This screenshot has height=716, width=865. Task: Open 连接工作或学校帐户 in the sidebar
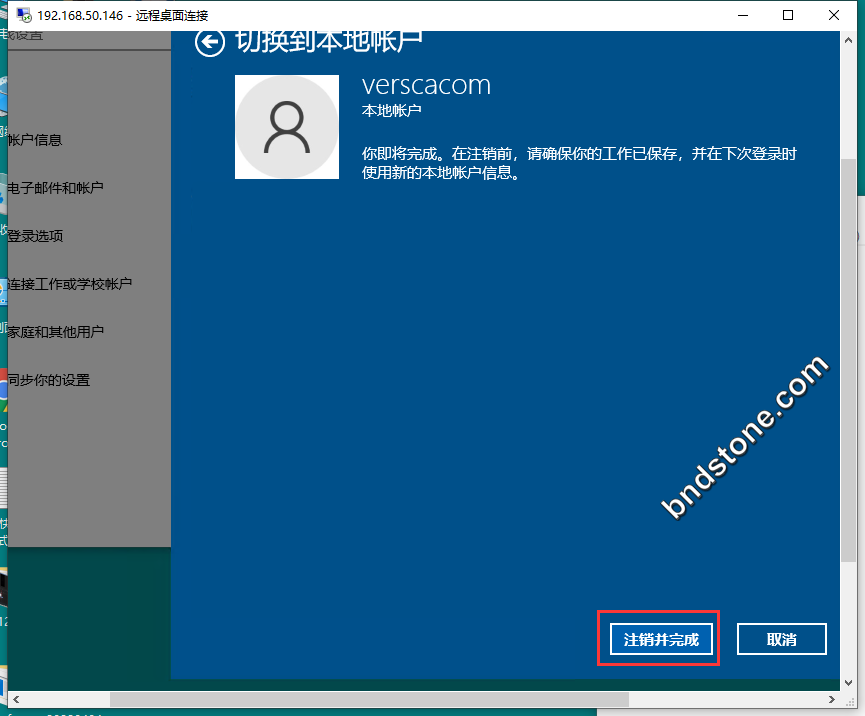pyautogui.click(x=69, y=284)
